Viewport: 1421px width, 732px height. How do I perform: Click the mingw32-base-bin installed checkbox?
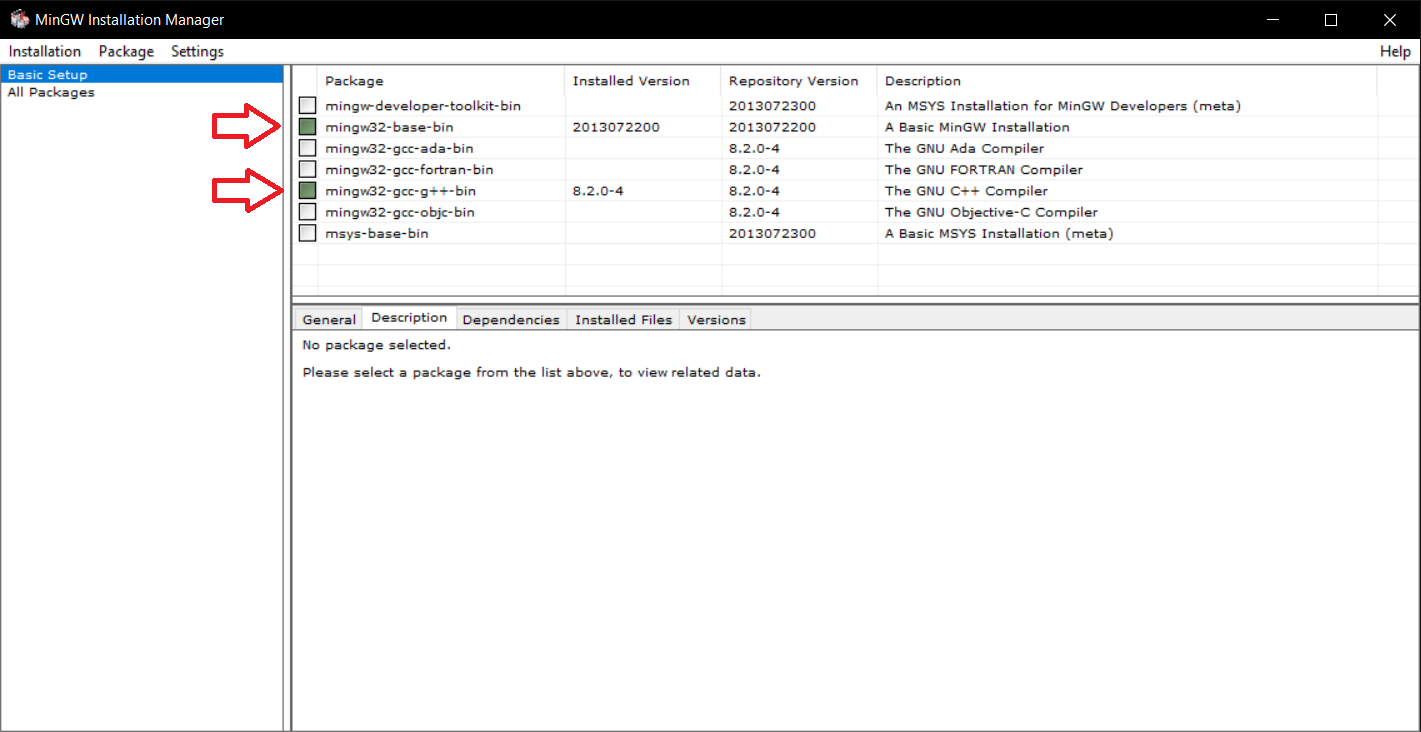pyautogui.click(x=307, y=127)
